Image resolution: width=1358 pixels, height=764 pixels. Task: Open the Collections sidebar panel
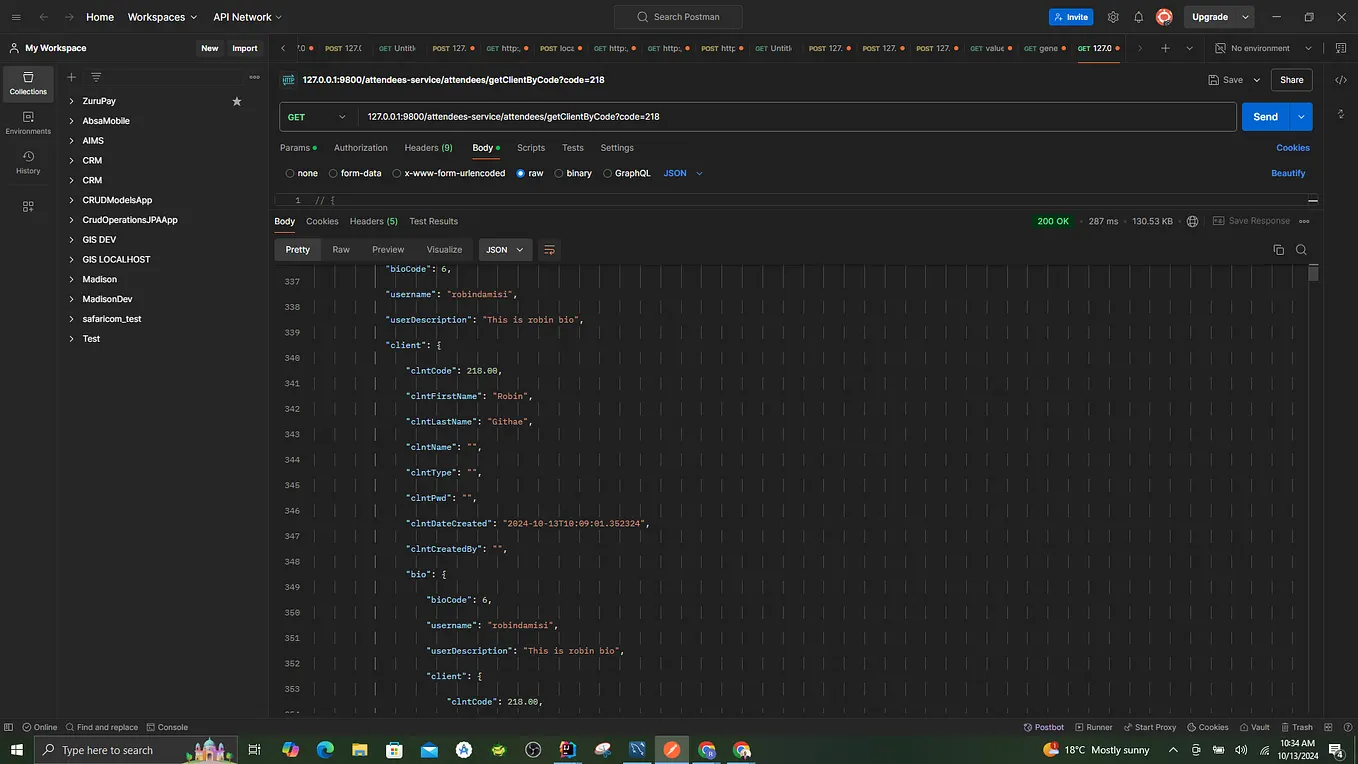click(27, 83)
